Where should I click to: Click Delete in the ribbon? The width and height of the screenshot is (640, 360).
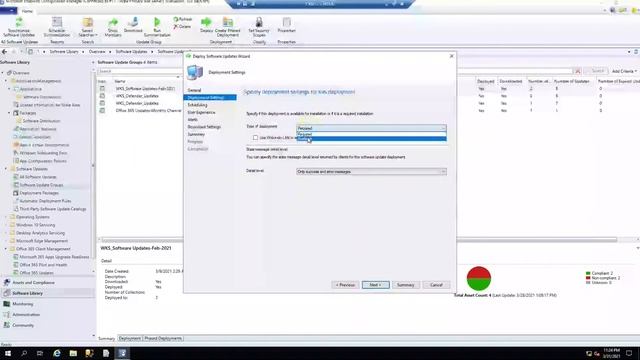182,27
